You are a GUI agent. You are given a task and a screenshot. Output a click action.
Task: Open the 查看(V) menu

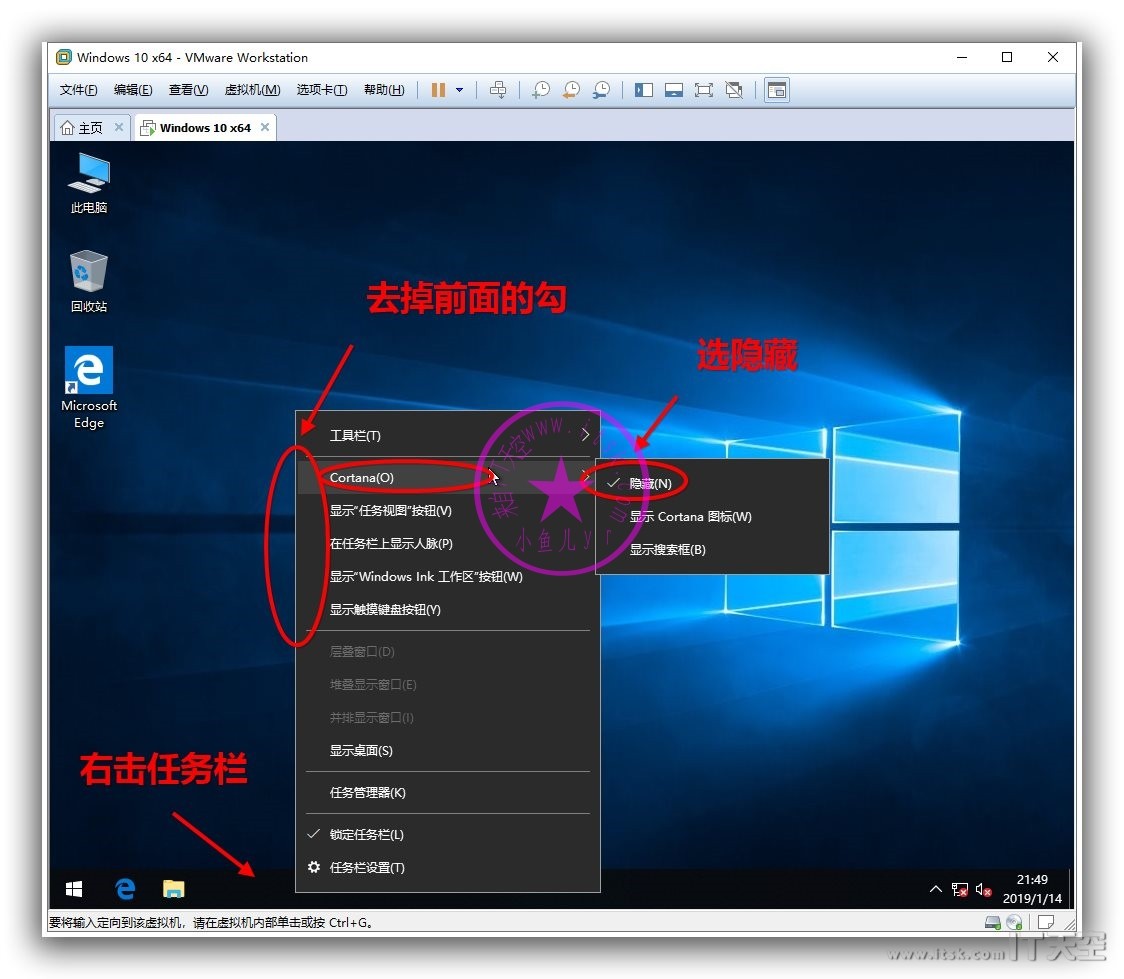pos(189,90)
